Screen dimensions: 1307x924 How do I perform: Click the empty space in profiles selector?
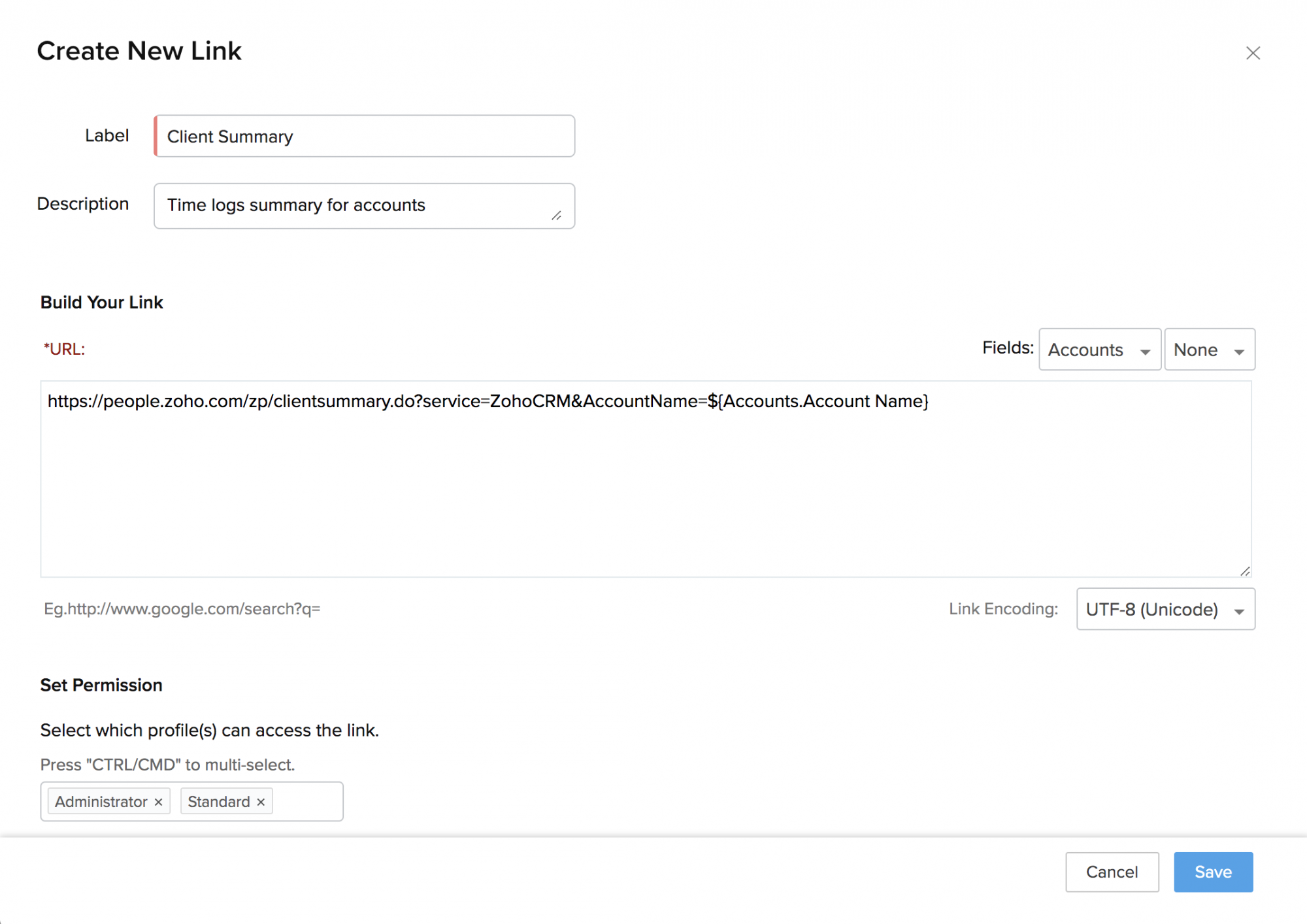(307, 802)
